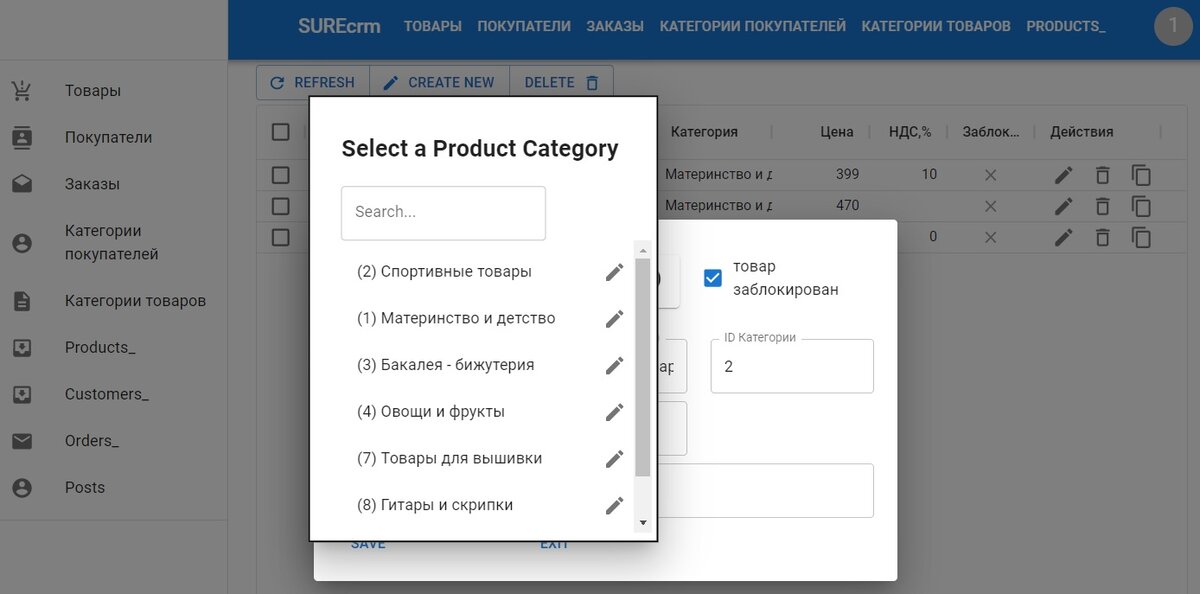Click the category list scroll down arrow
Viewport: 1200px width, 594px height.
tap(643, 523)
